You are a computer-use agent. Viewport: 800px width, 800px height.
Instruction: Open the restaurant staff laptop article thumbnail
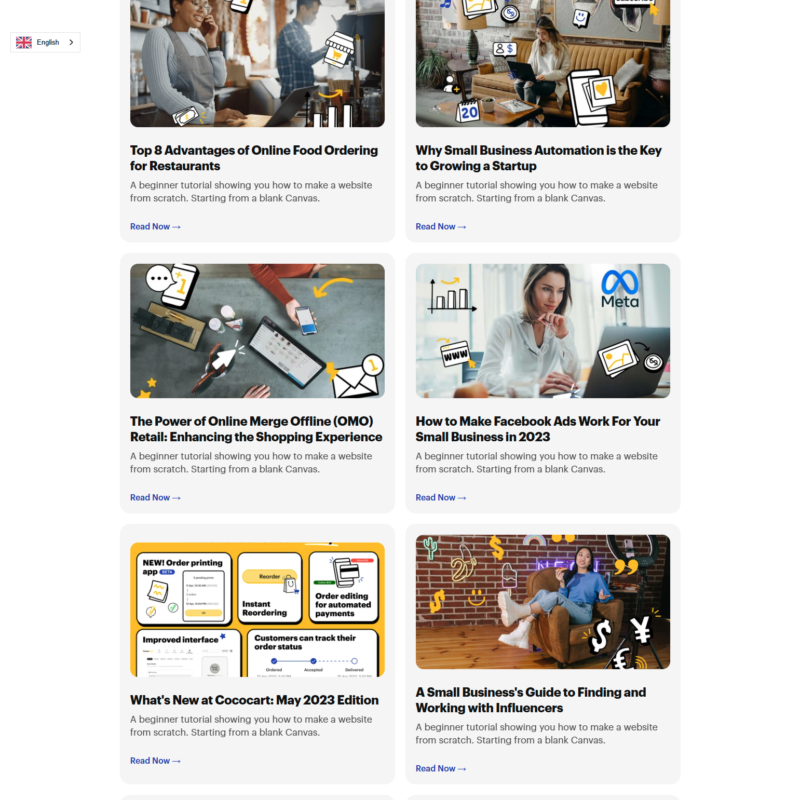click(x=257, y=63)
